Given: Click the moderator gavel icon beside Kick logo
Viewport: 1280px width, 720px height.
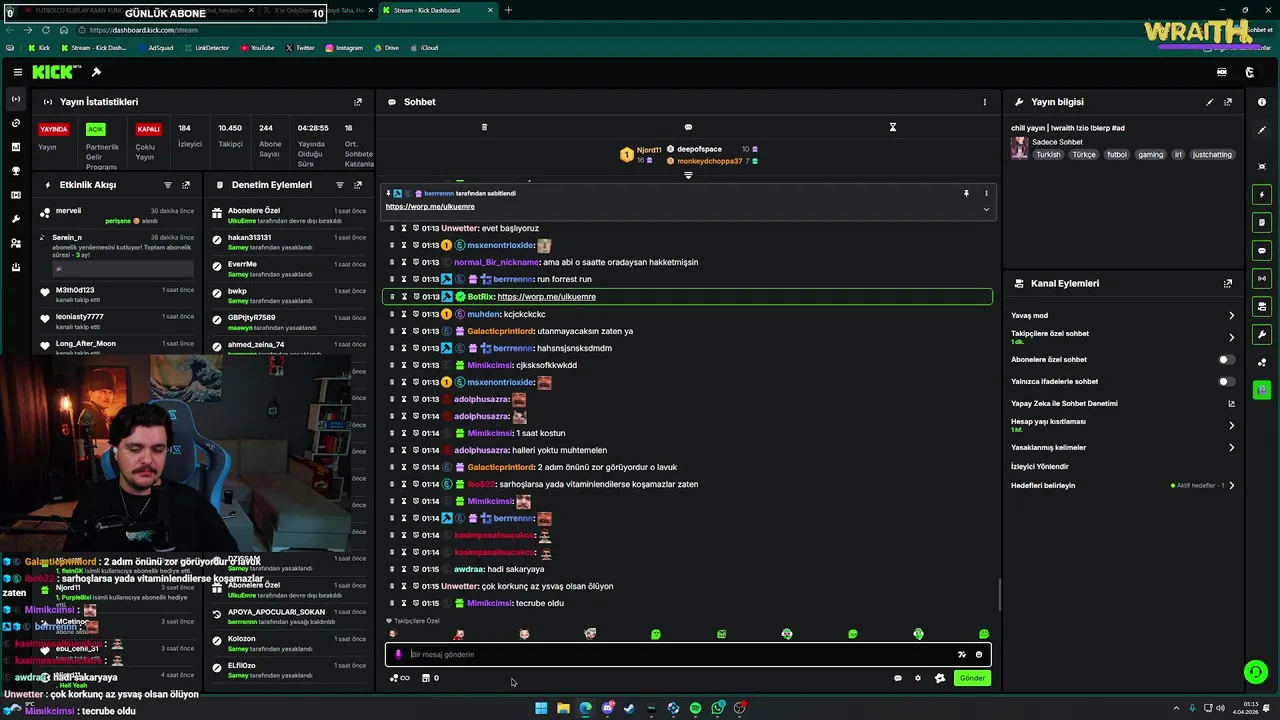Looking at the screenshot, I should (x=96, y=72).
